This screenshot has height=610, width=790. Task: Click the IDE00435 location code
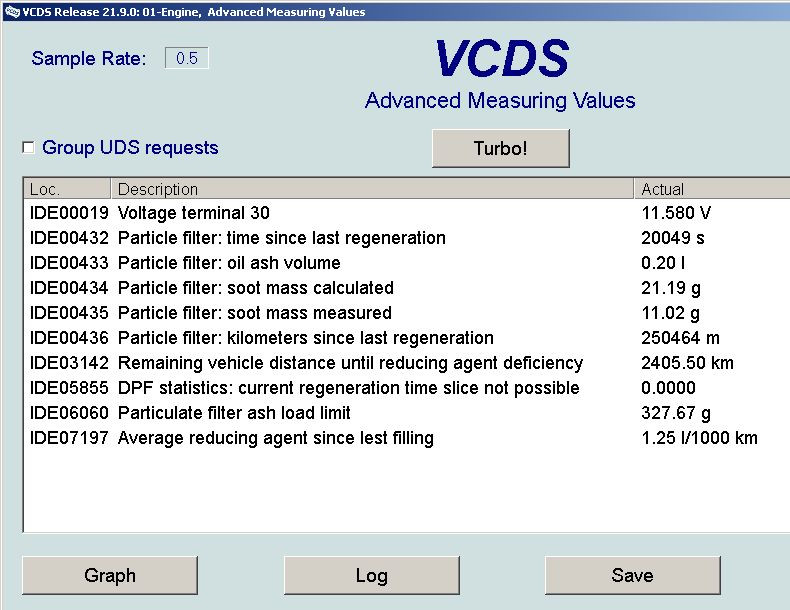tap(69, 313)
